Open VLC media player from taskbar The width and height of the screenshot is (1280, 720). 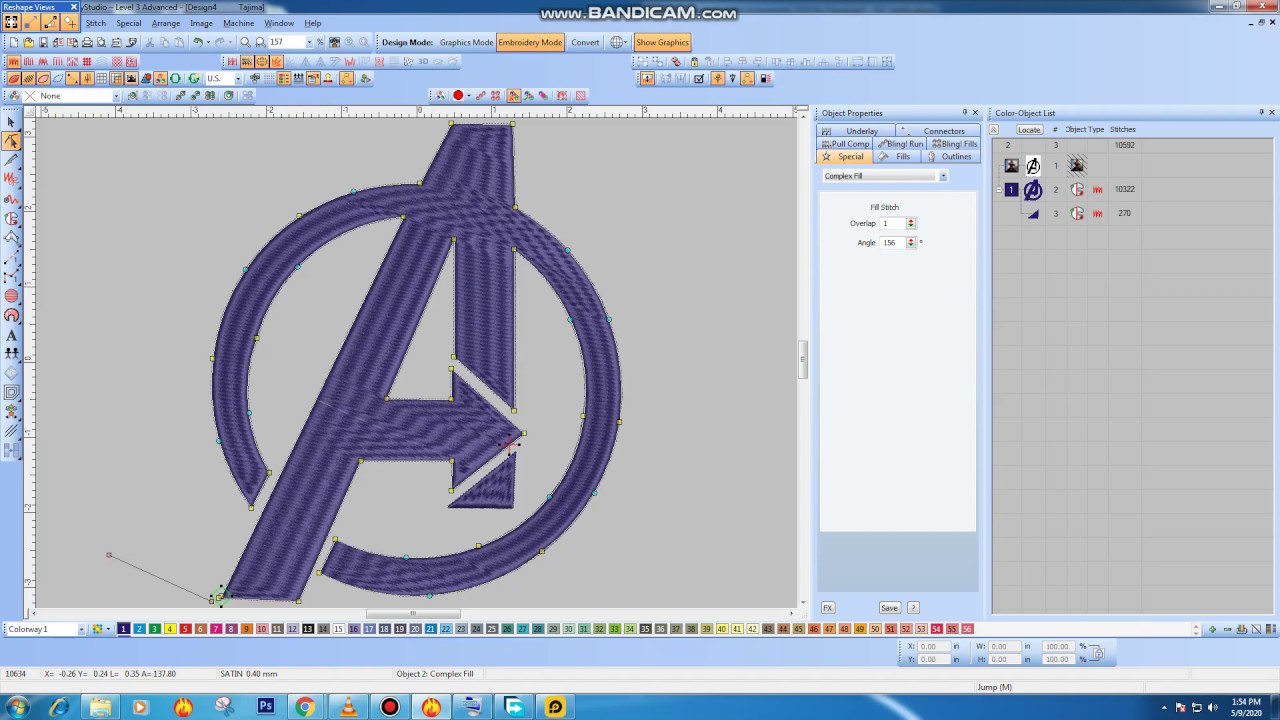[x=348, y=707]
